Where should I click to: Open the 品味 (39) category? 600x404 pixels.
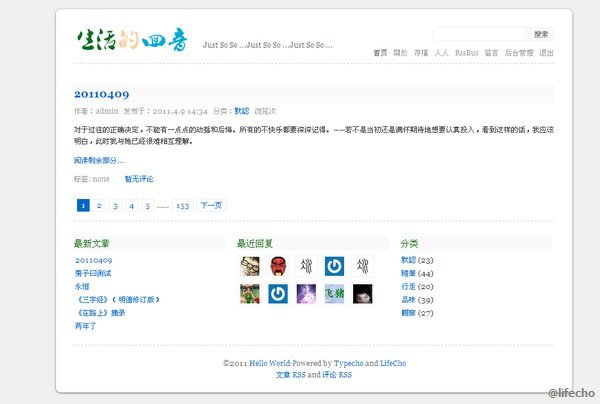[408, 300]
